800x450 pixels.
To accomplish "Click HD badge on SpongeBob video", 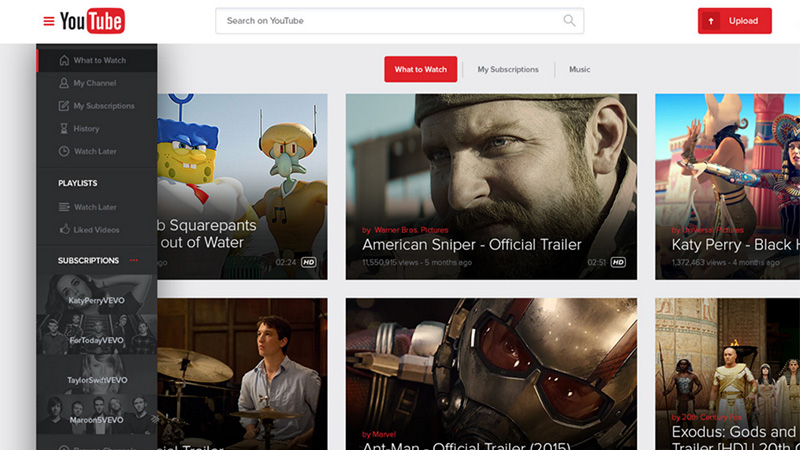I will [309, 262].
